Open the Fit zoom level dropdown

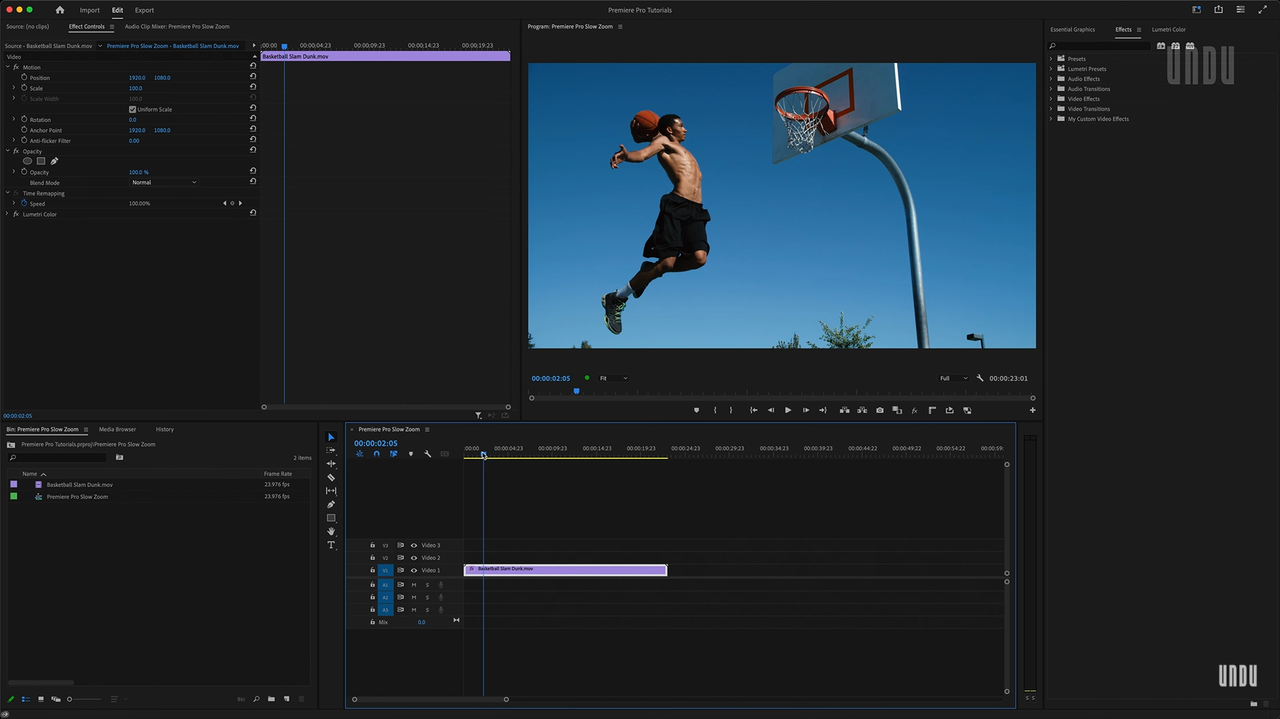click(613, 378)
